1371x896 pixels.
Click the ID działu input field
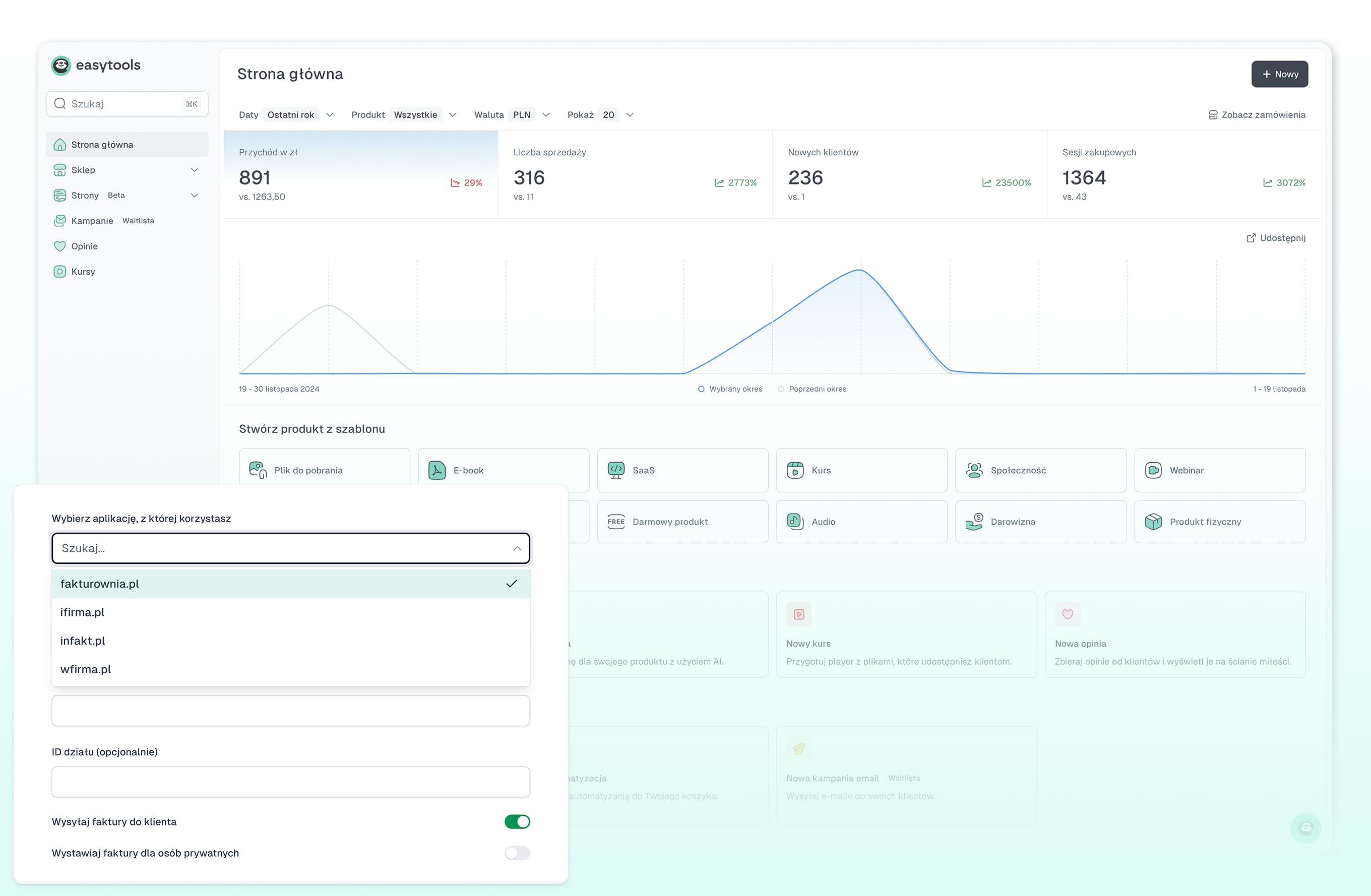[290, 782]
